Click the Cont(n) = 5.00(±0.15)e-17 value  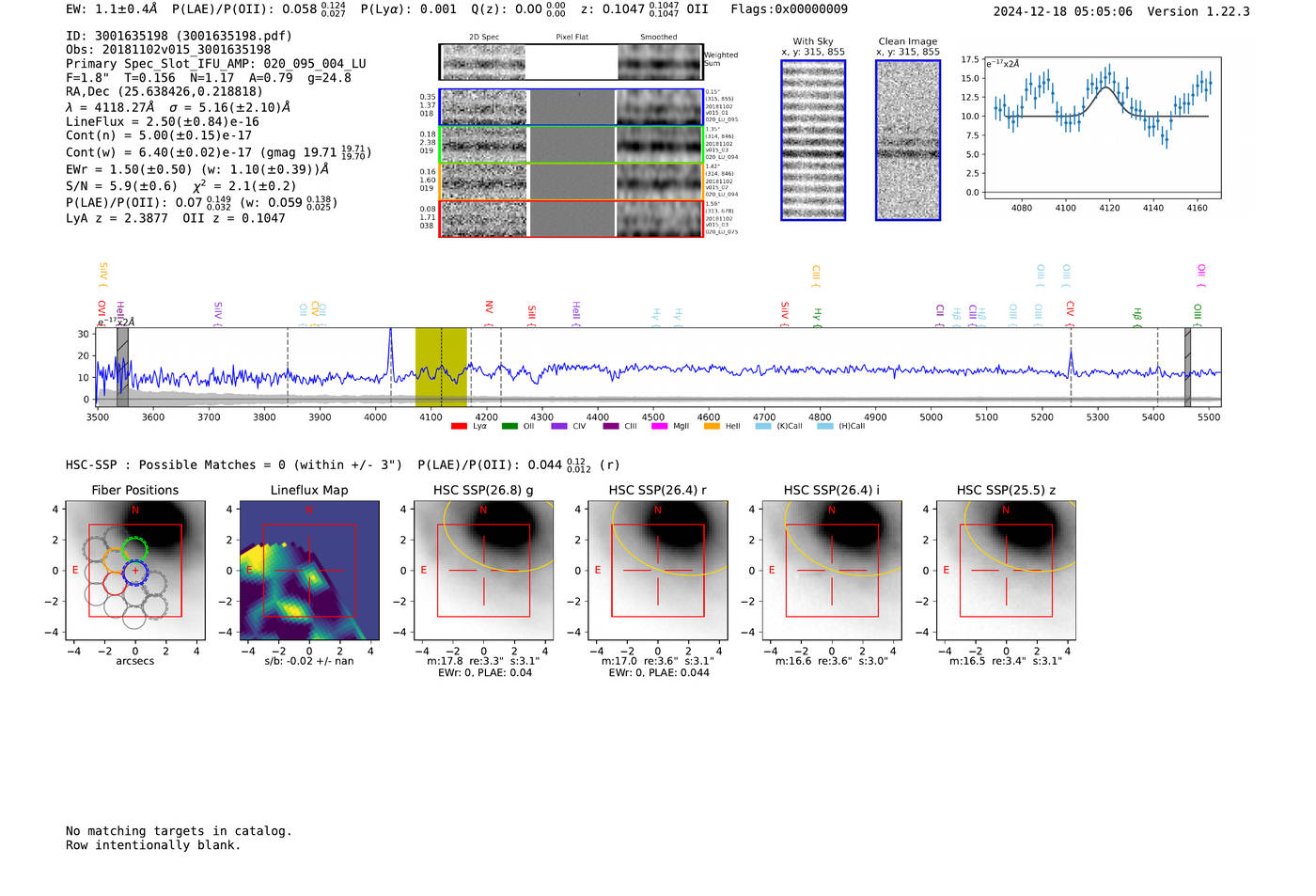(159, 135)
